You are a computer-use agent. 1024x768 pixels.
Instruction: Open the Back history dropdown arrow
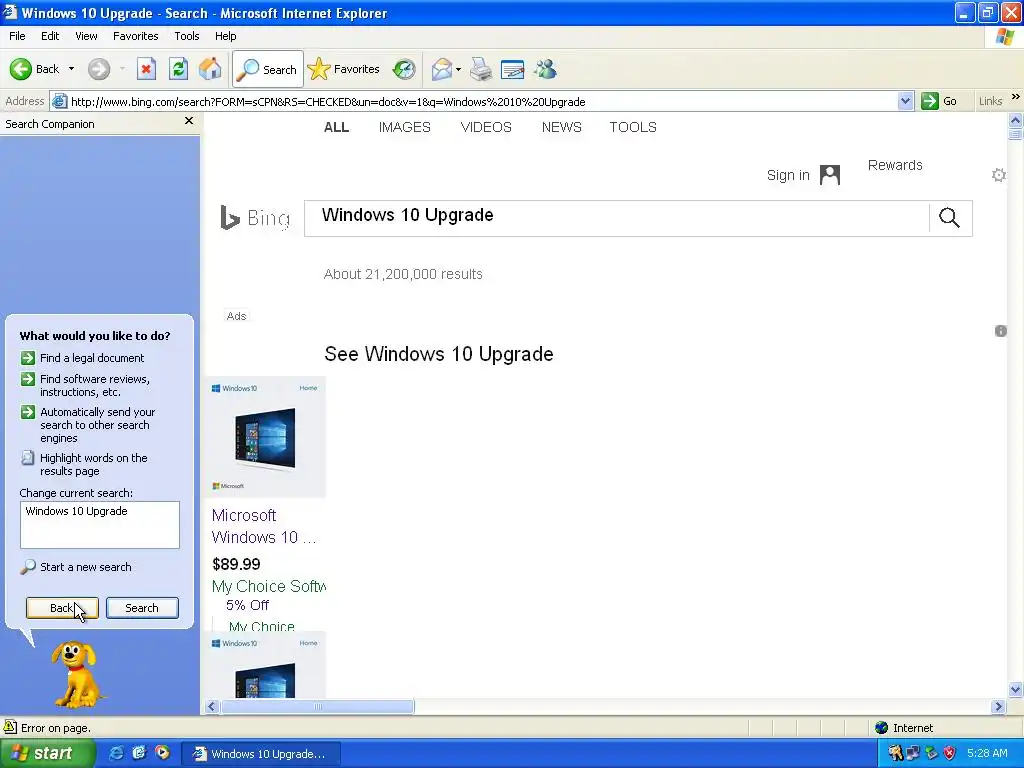pos(71,69)
